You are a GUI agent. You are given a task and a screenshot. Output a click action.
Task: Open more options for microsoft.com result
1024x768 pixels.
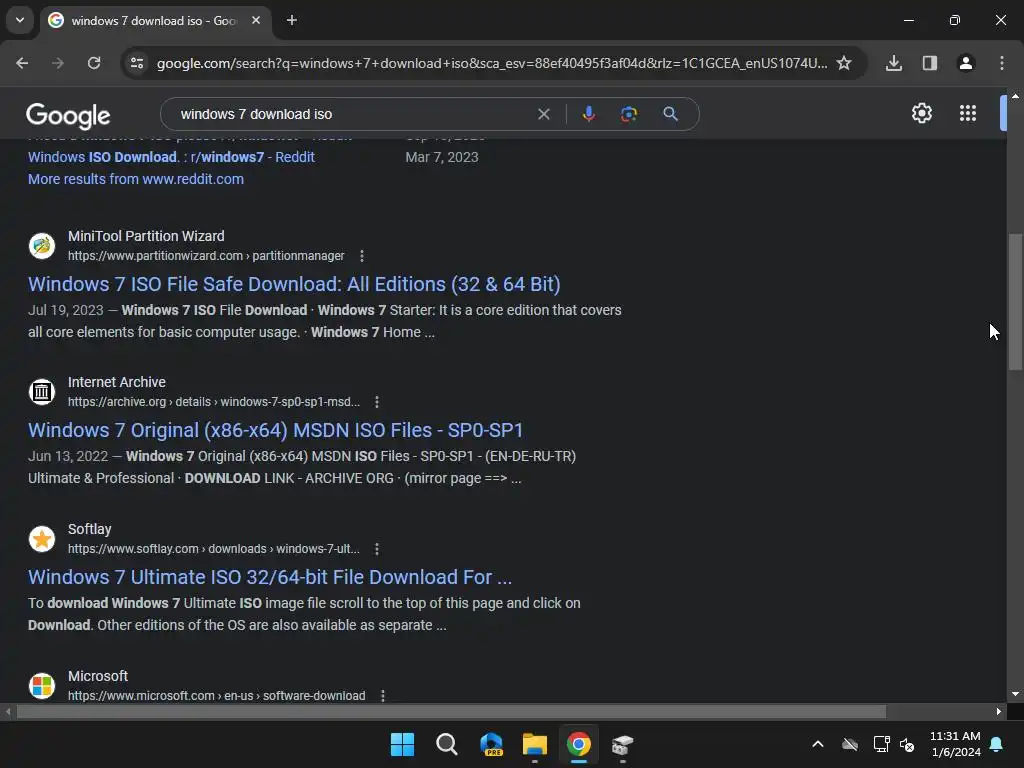[383, 696]
